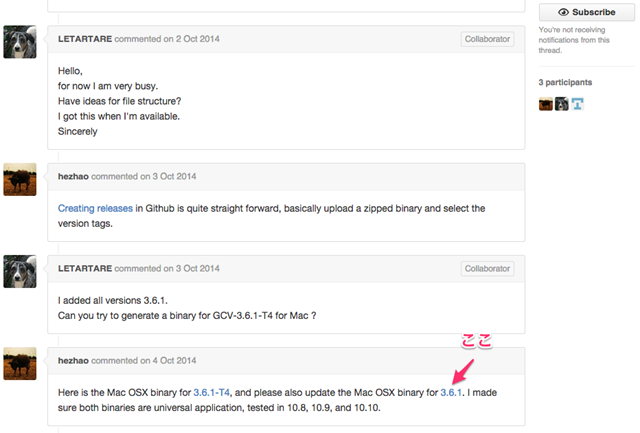Open the blue T participant avatar
The height and width of the screenshot is (433, 640).
coord(578,104)
